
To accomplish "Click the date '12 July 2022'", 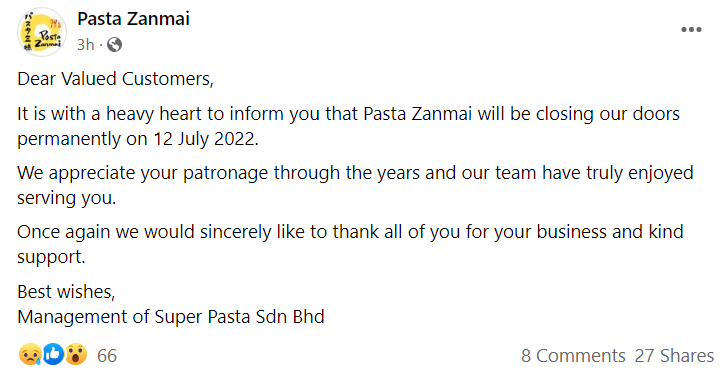I will tap(205, 139).
